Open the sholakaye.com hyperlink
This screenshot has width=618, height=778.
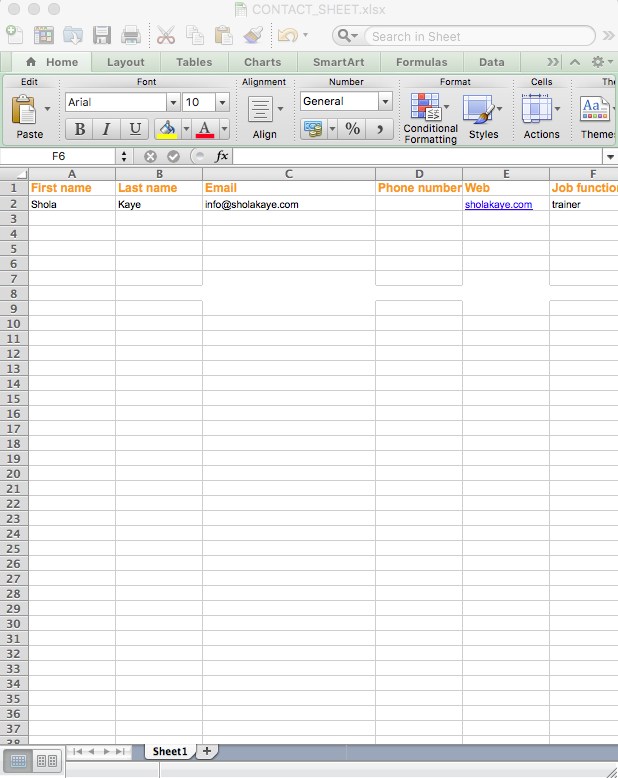[x=498, y=204]
